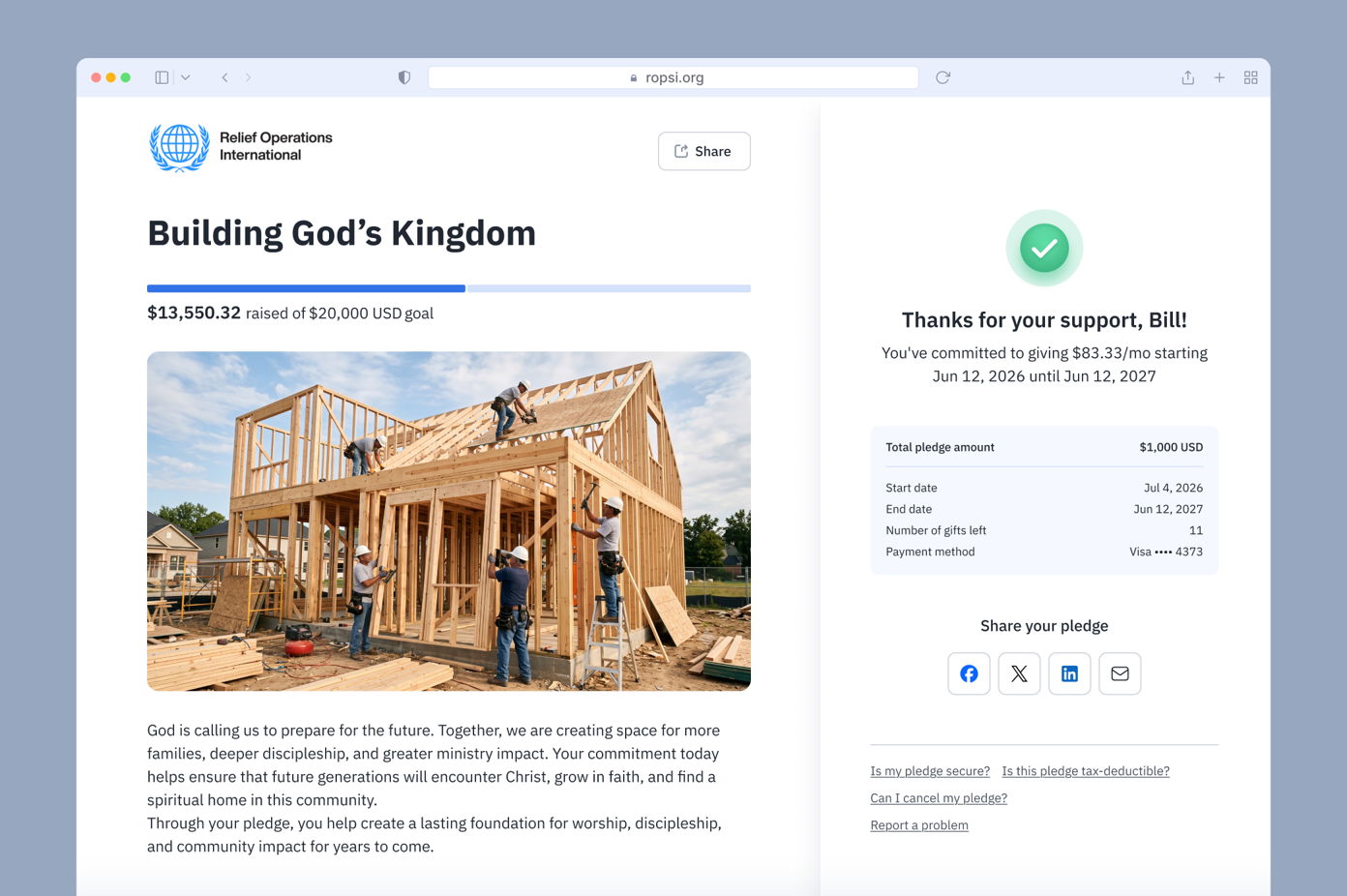Click the Safari sidebar toggle icon
This screenshot has width=1347, height=896.
[162, 77]
